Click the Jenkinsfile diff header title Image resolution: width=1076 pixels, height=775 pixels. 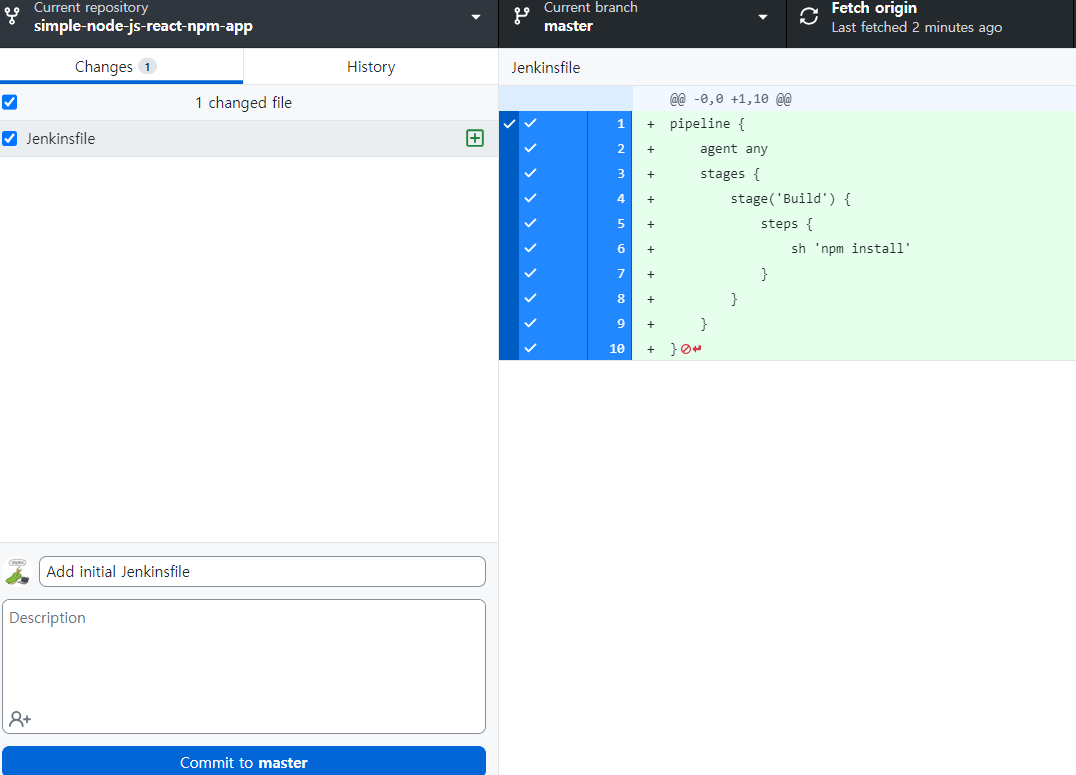point(546,67)
